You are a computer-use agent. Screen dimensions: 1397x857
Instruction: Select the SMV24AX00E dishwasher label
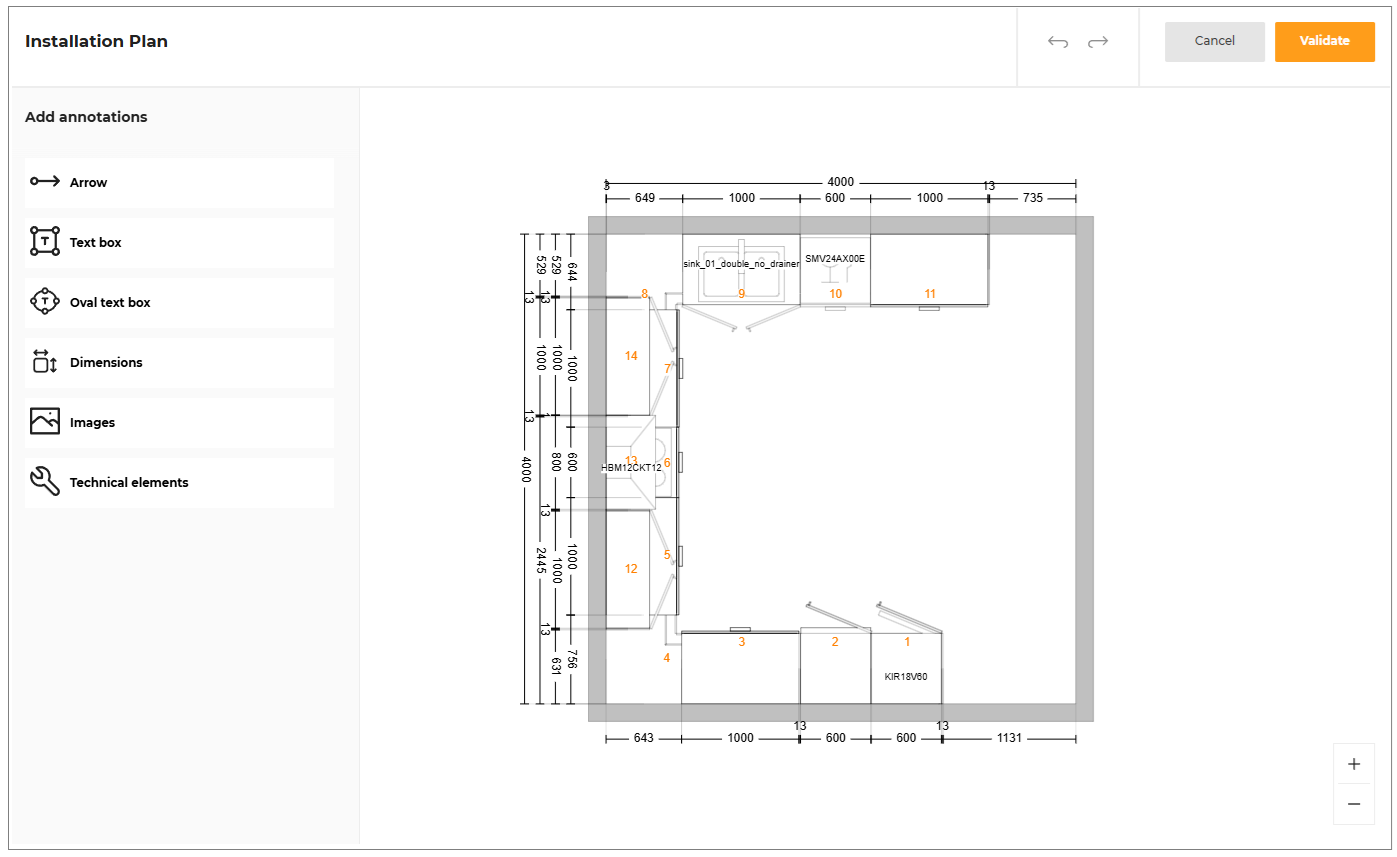coord(835,258)
